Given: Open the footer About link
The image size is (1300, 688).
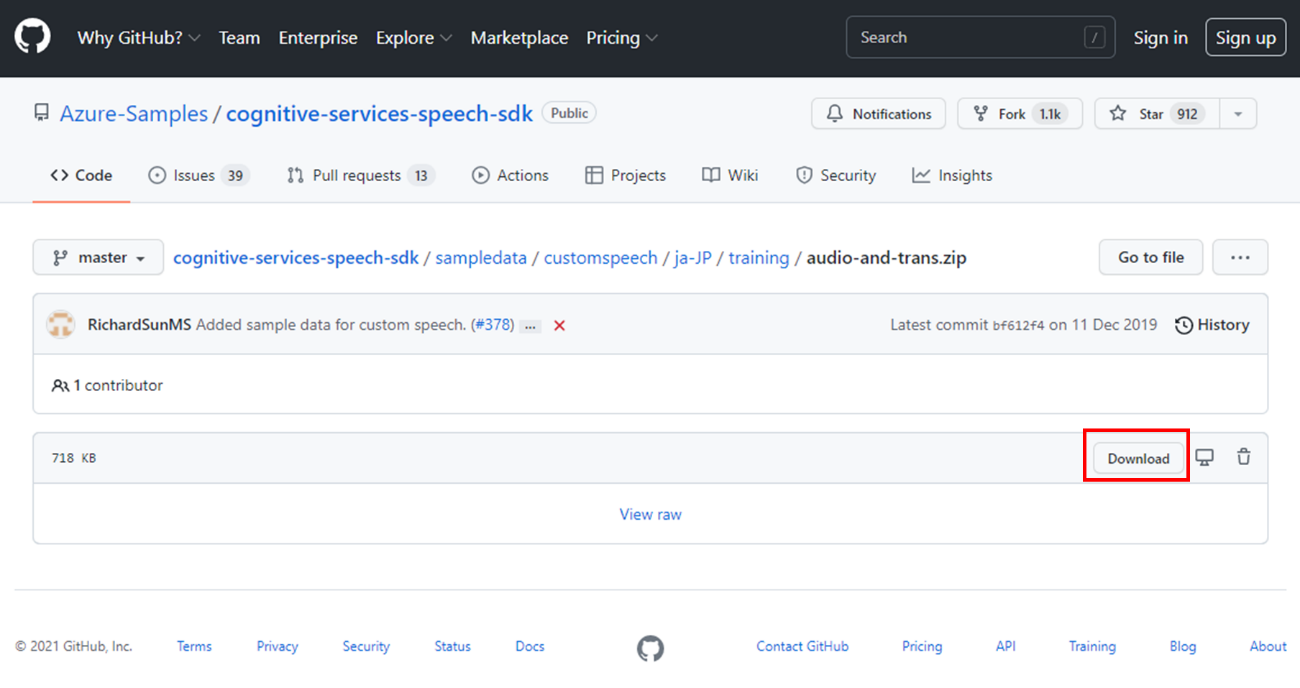Looking at the screenshot, I should tap(1268, 646).
